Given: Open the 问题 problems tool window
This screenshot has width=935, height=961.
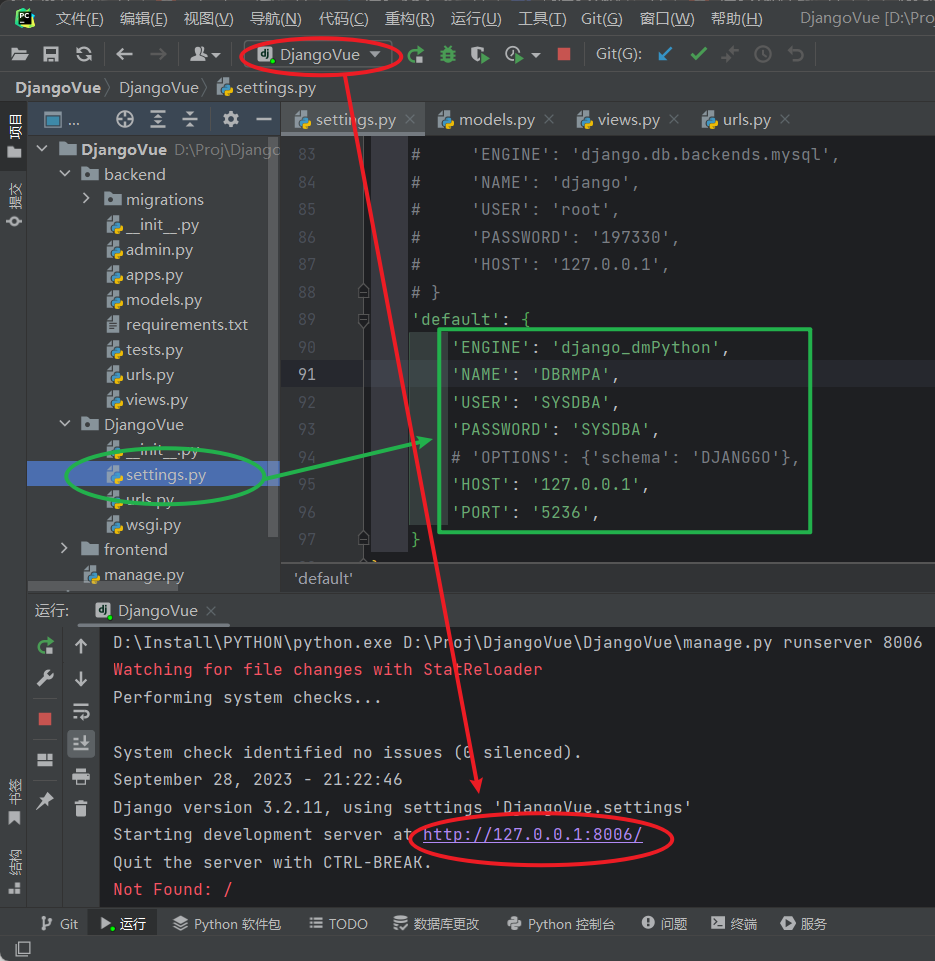Looking at the screenshot, I should point(664,924).
